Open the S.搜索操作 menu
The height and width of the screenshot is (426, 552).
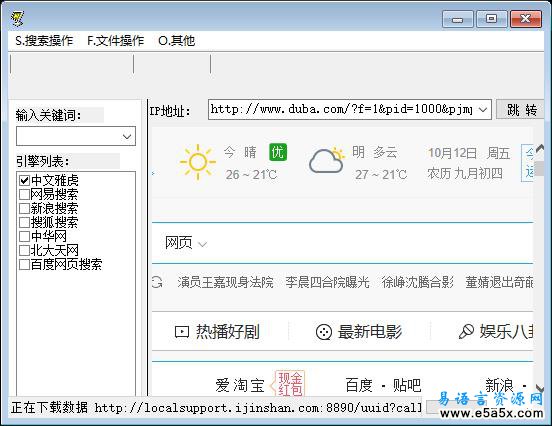[44, 40]
